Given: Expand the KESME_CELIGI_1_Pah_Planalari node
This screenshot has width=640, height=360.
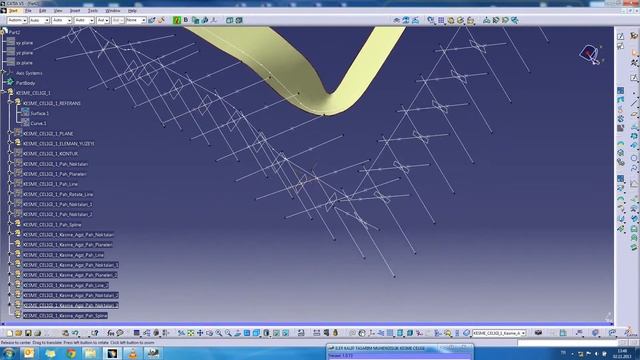Looking at the screenshot, I should pyautogui.click(x=10, y=174).
